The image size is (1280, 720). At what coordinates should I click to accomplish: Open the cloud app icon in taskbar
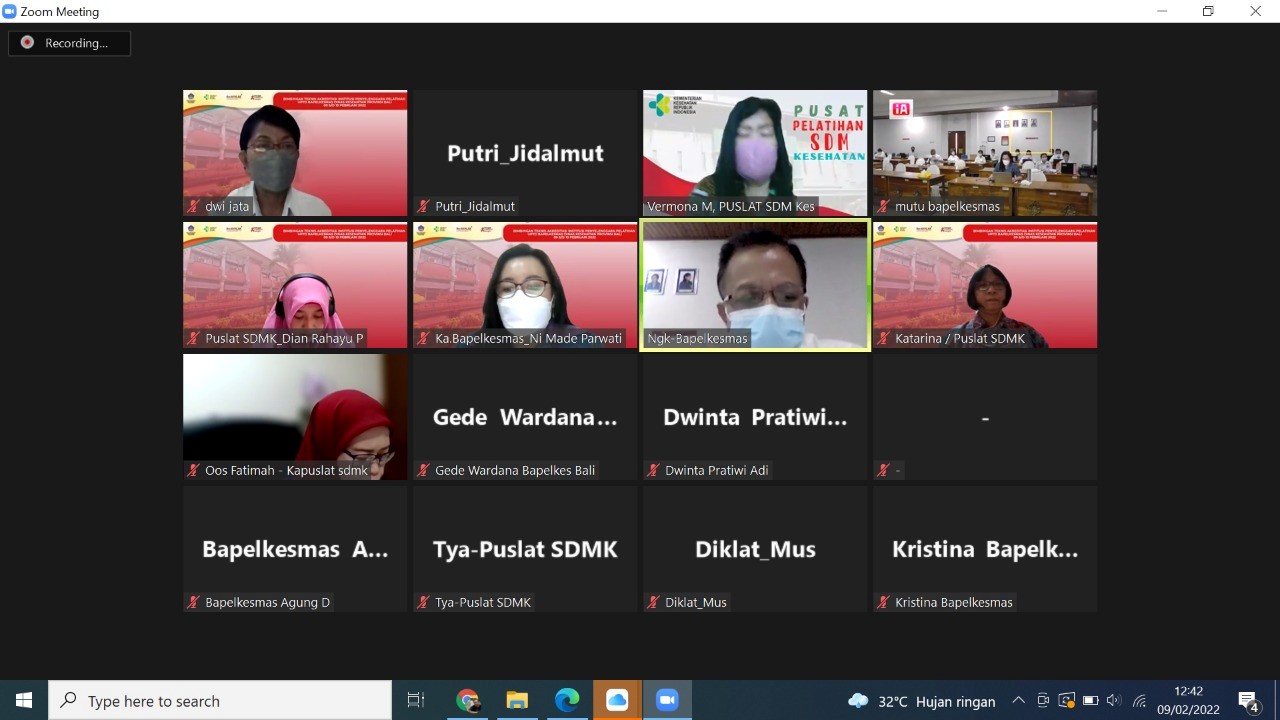(617, 700)
